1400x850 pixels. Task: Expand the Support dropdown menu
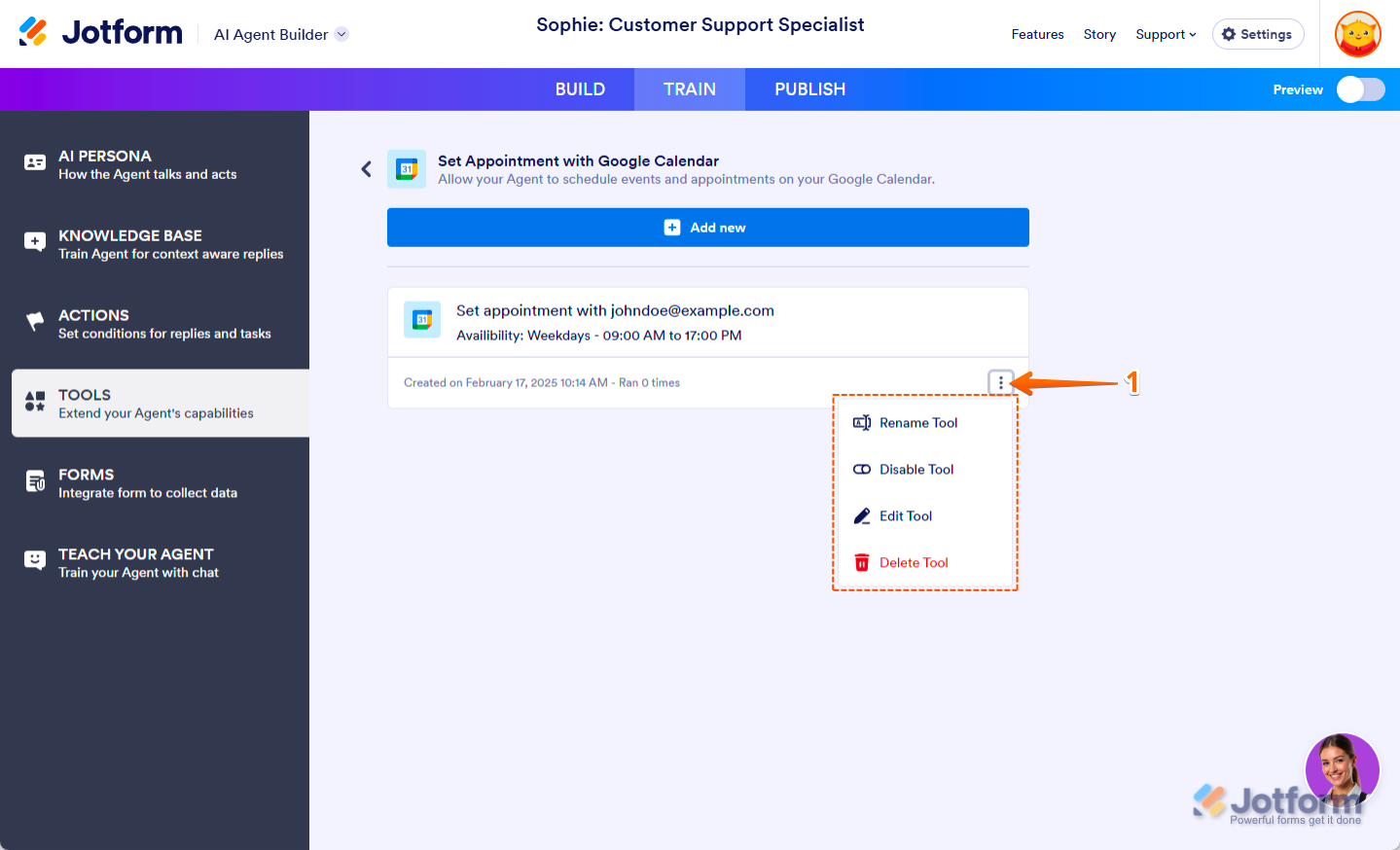pyautogui.click(x=1166, y=34)
